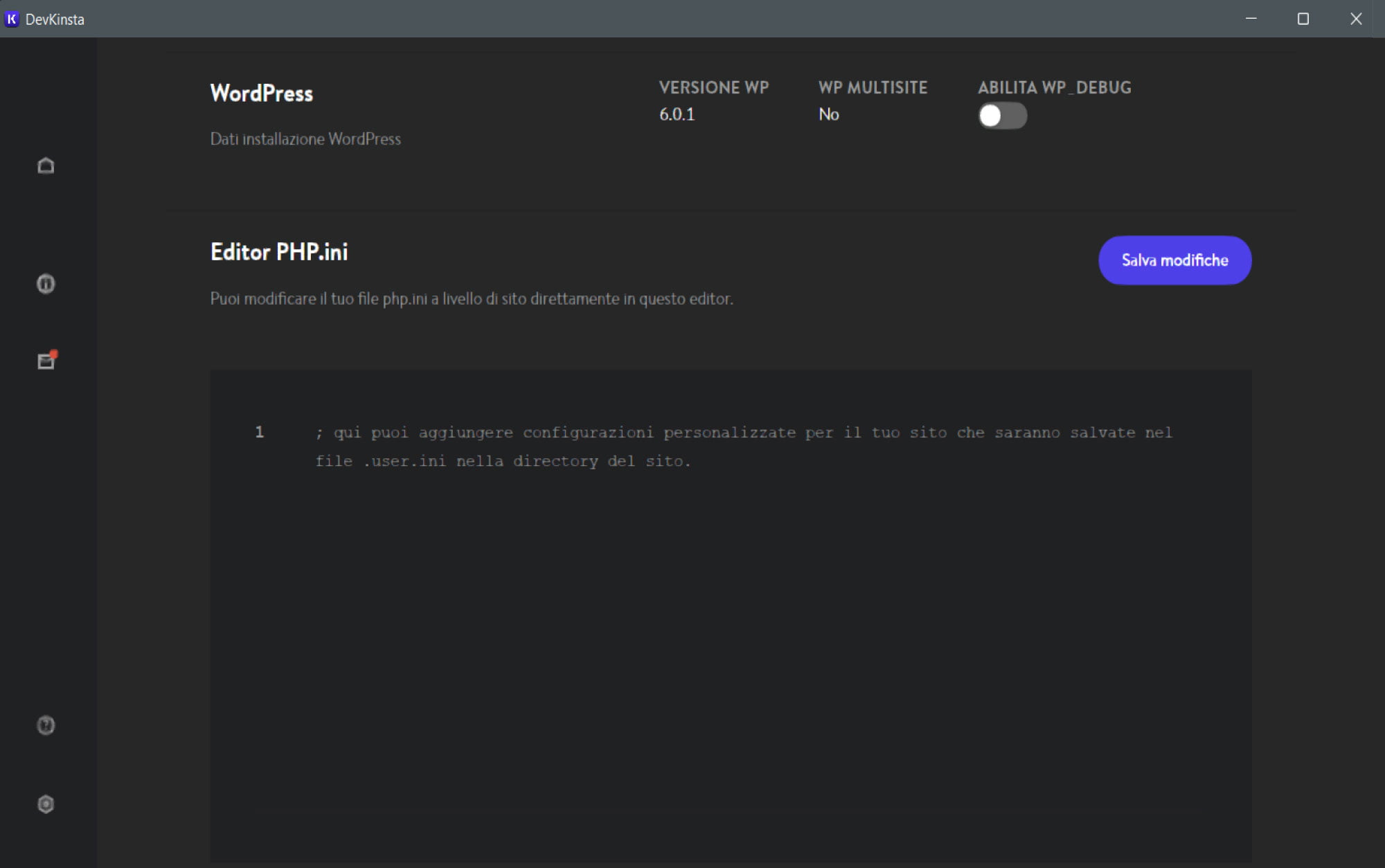
Task: Click the WP Multisite value No
Action: coord(828,115)
